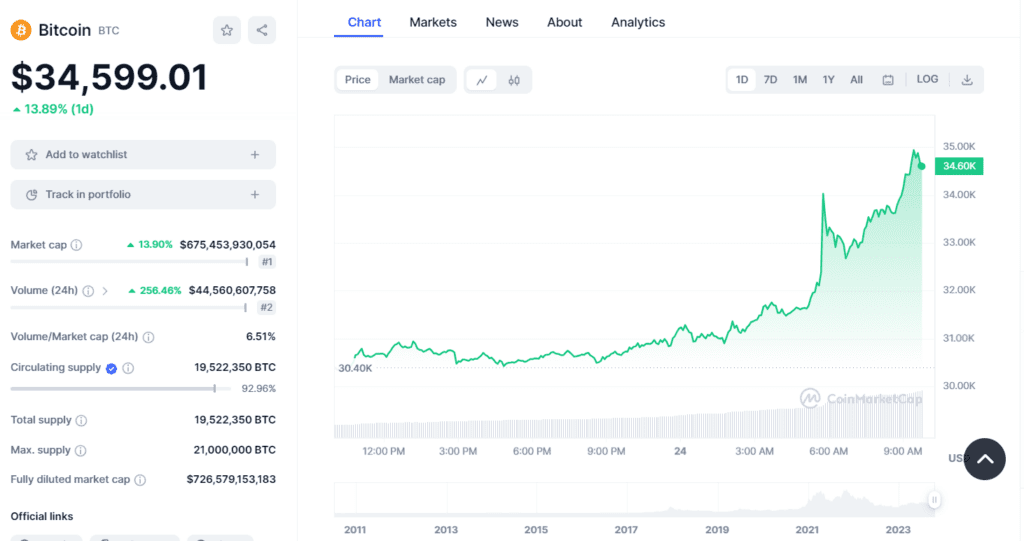Open the calendar date range picker
This screenshot has height=541, width=1024.
pos(888,80)
